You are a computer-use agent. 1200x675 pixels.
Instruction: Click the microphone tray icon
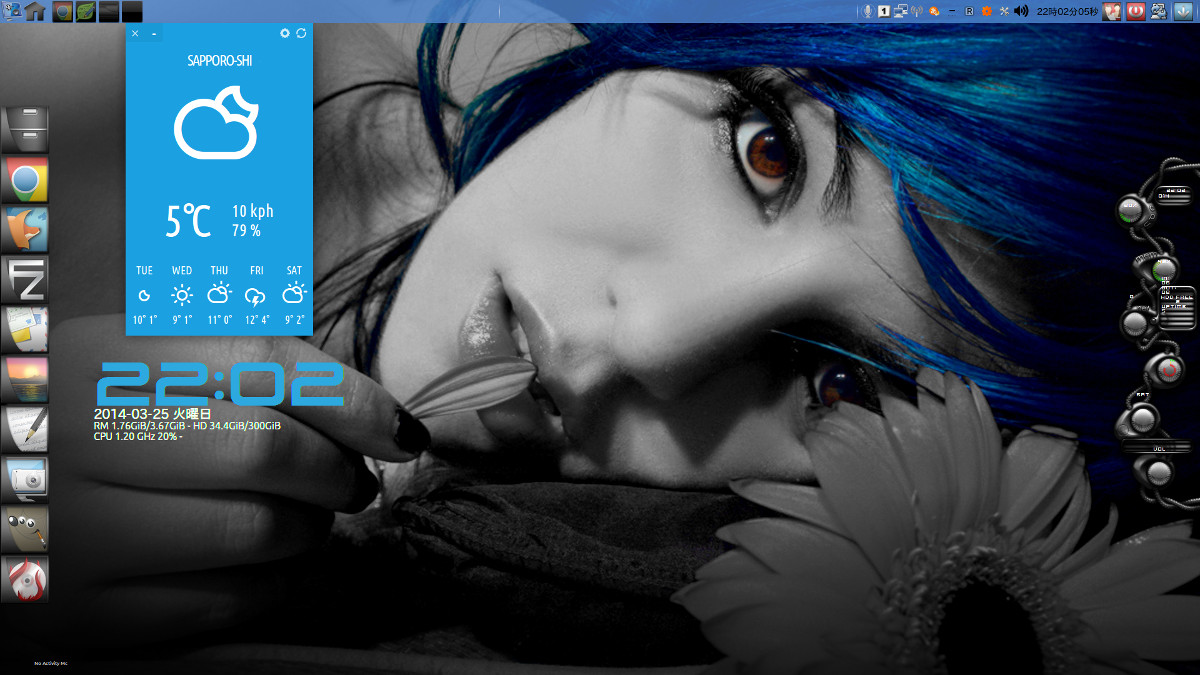(868, 11)
